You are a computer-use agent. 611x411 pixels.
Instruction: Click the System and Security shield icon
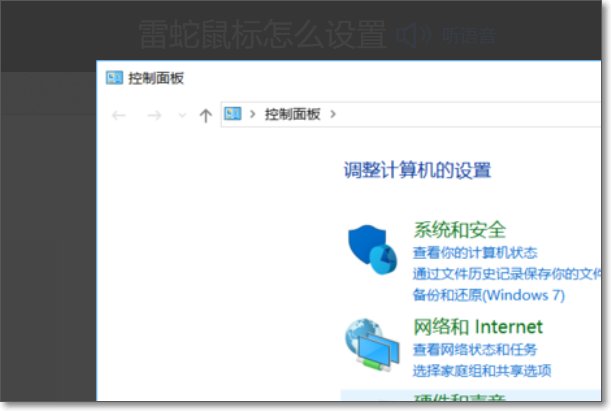click(x=373, y=249)
